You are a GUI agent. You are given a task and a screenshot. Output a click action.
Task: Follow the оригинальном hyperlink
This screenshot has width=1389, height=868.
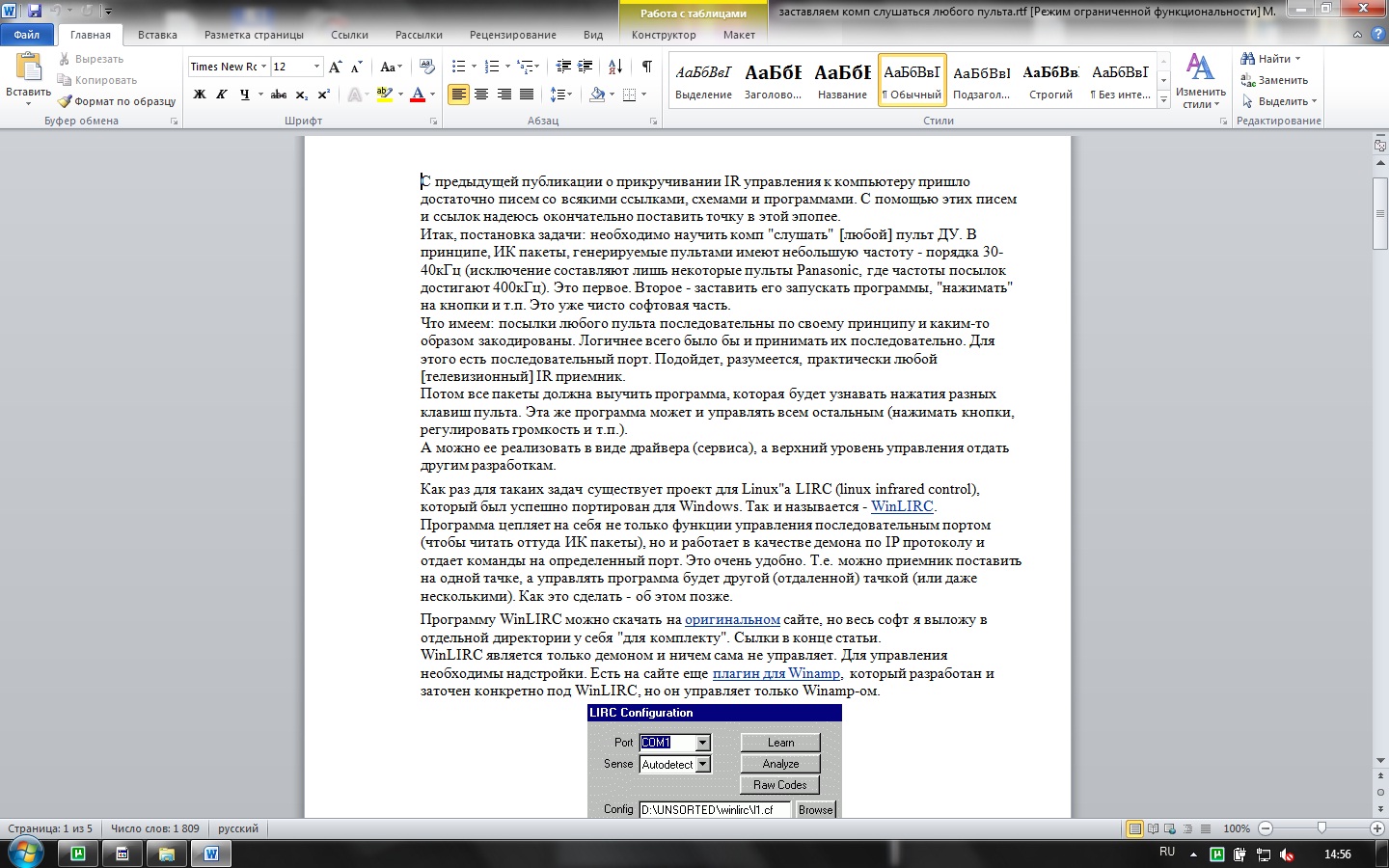[732, 619]
